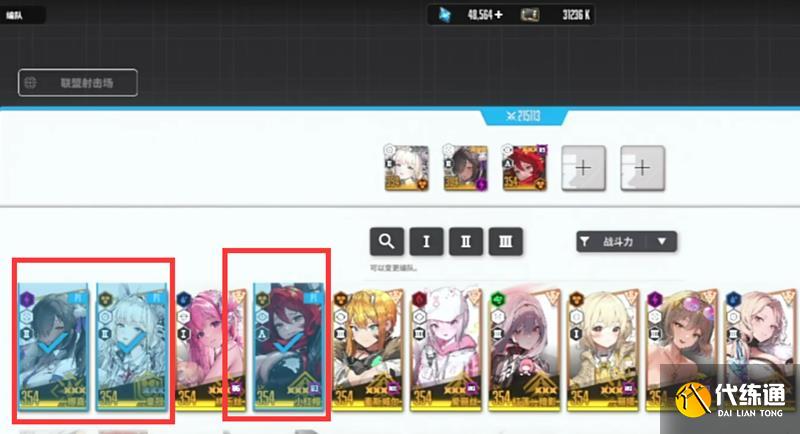The width and height of the screenshot is (800, 434).
Task: Select the orange-haired character card
Action: pyautogui.click(x=367, y=350)
